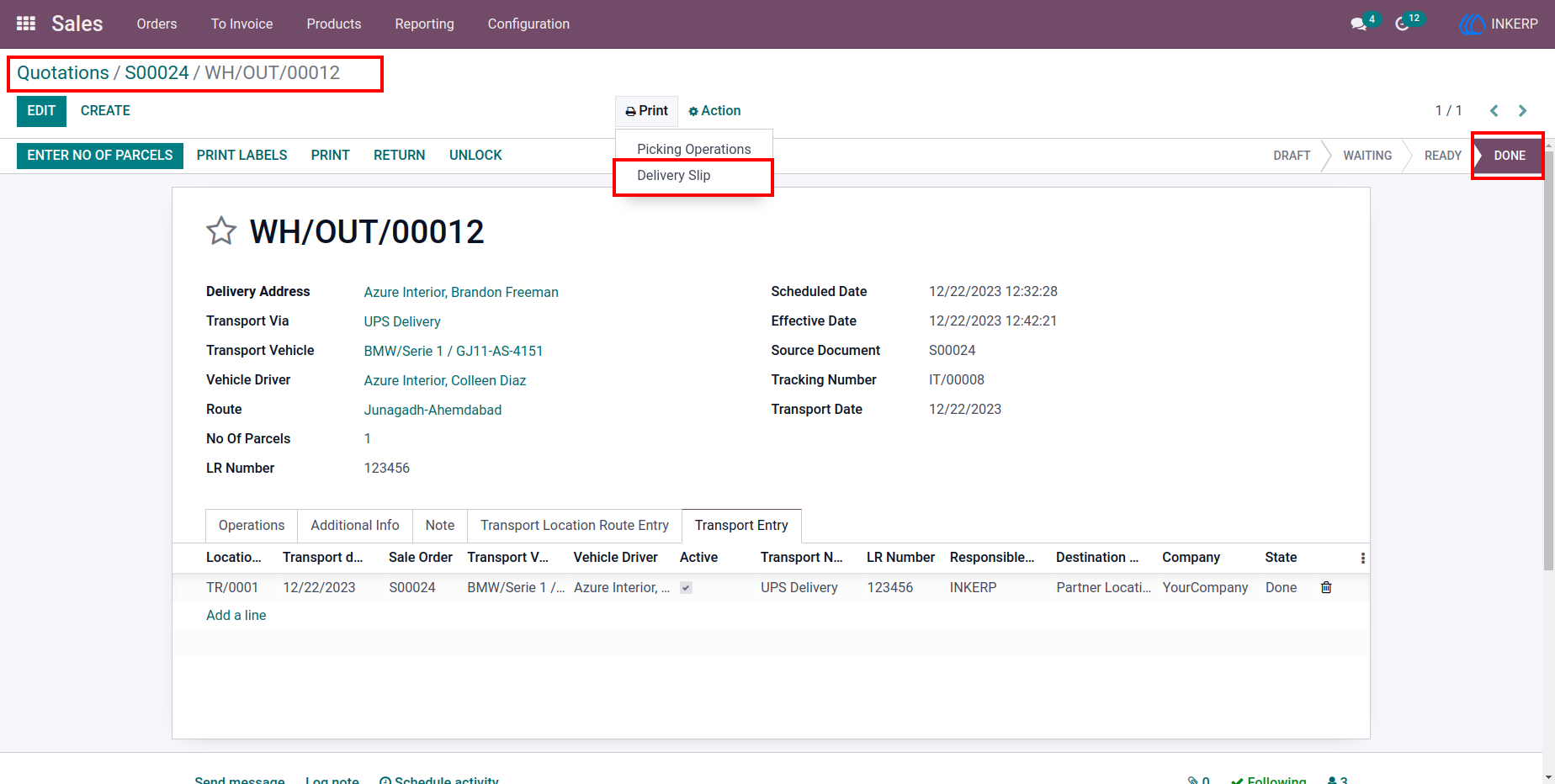Open UPS Delivery transport link

(402, 321)
